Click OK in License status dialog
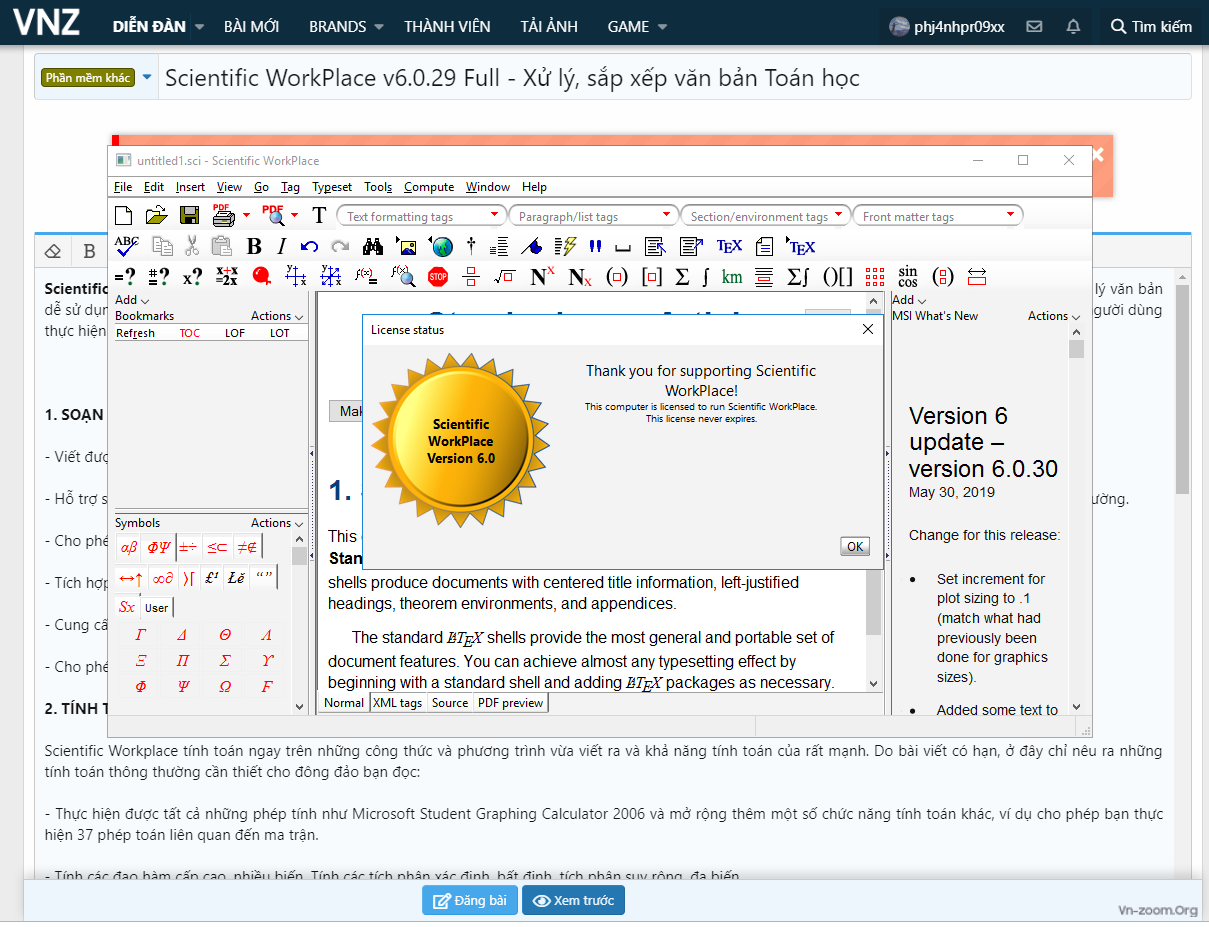This screenshot has width=1209, height=927. click(855, 547)
